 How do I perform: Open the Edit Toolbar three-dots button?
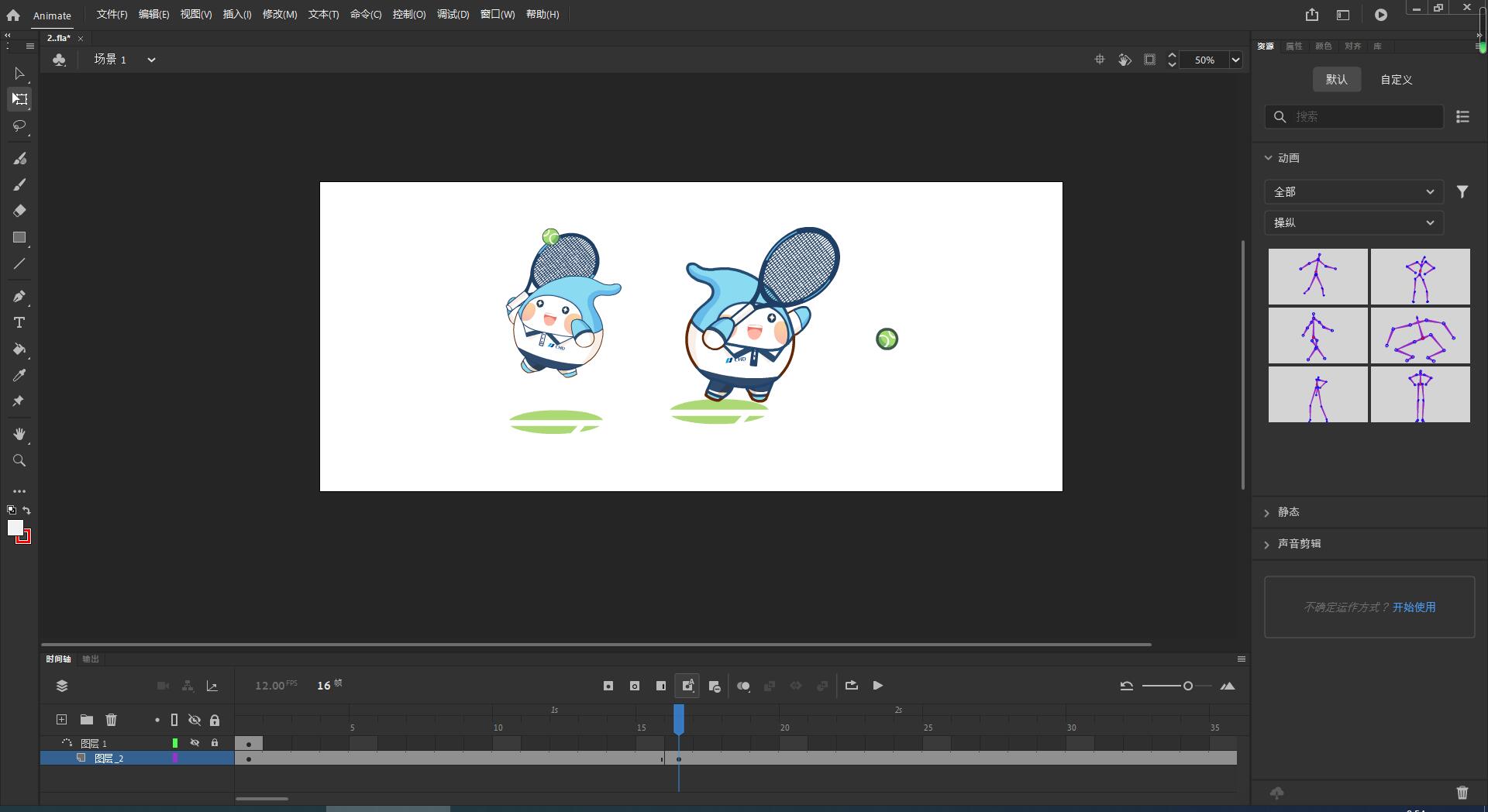tap(19, 491)
